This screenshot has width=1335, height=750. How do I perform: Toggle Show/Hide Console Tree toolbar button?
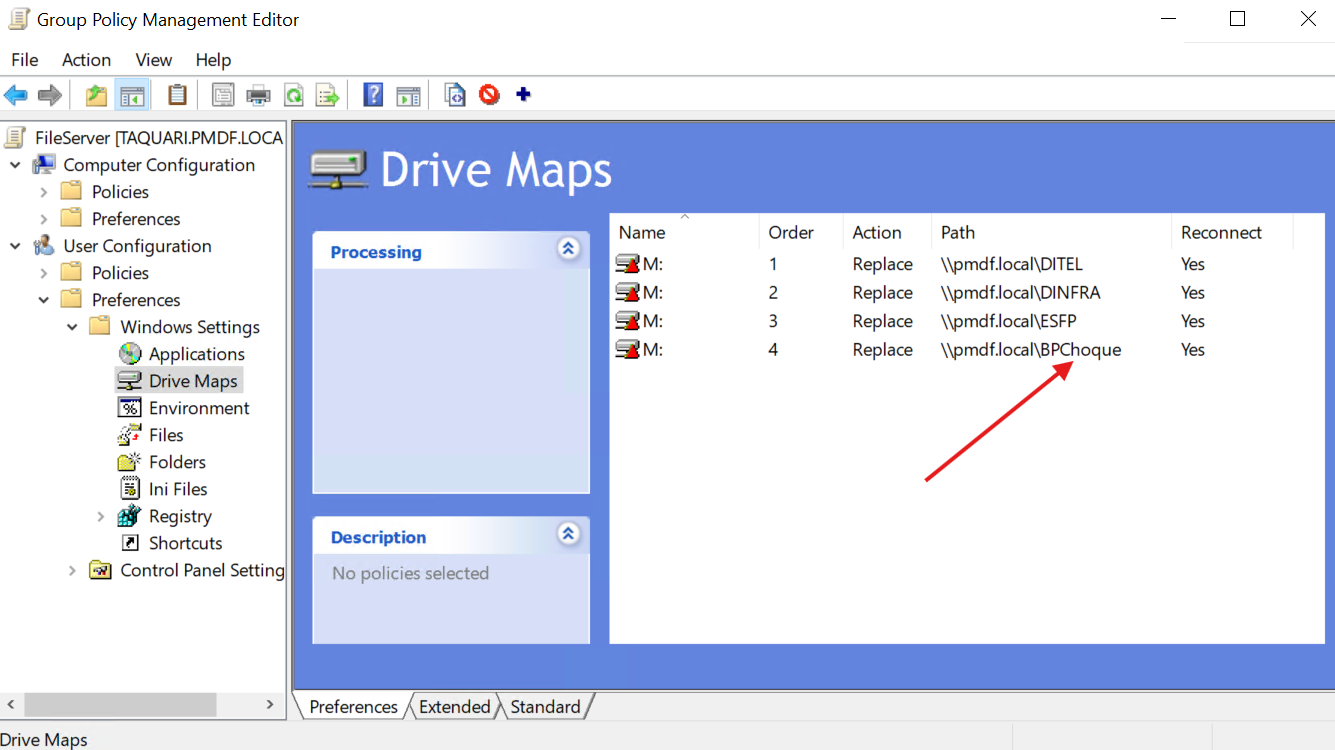(x=131, y=95)
